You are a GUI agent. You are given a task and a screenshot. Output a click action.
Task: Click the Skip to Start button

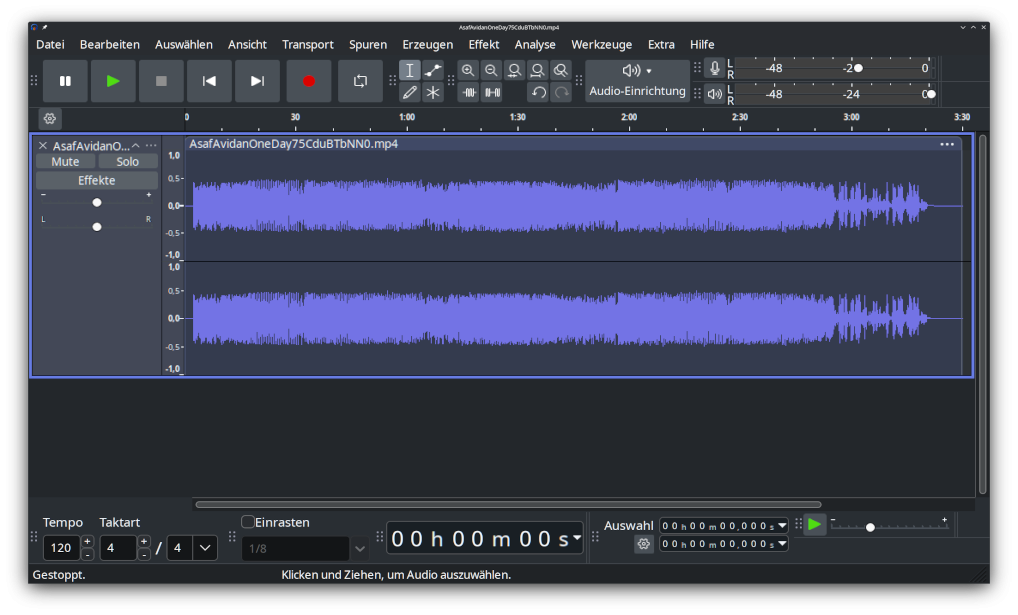tap(209, 81)
